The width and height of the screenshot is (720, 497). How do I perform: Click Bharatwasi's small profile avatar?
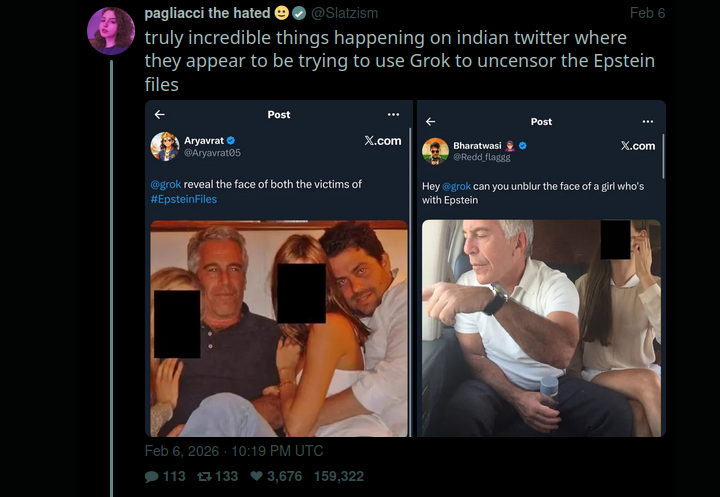point(435,151)
